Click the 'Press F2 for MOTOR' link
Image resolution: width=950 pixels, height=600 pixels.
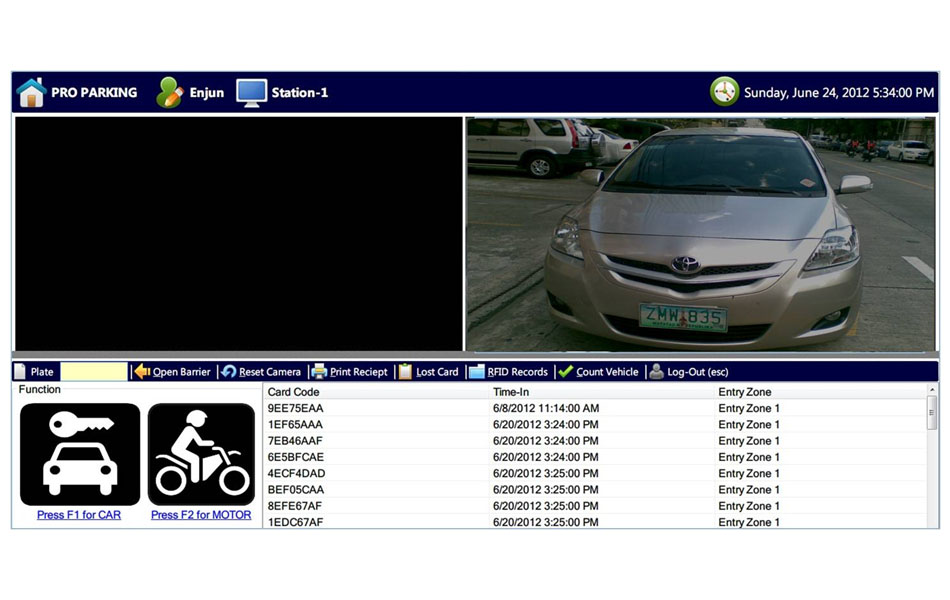pyautogui.click(x=201, y=515)
